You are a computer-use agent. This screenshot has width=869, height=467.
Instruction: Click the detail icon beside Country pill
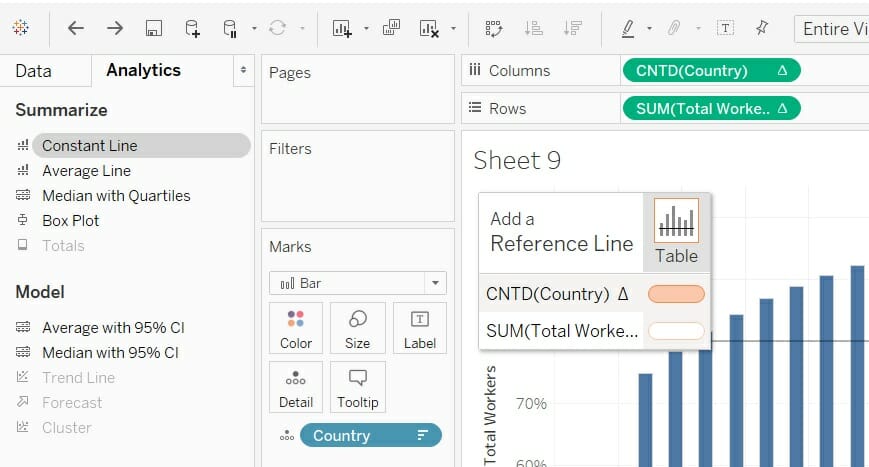coord(287,435)
